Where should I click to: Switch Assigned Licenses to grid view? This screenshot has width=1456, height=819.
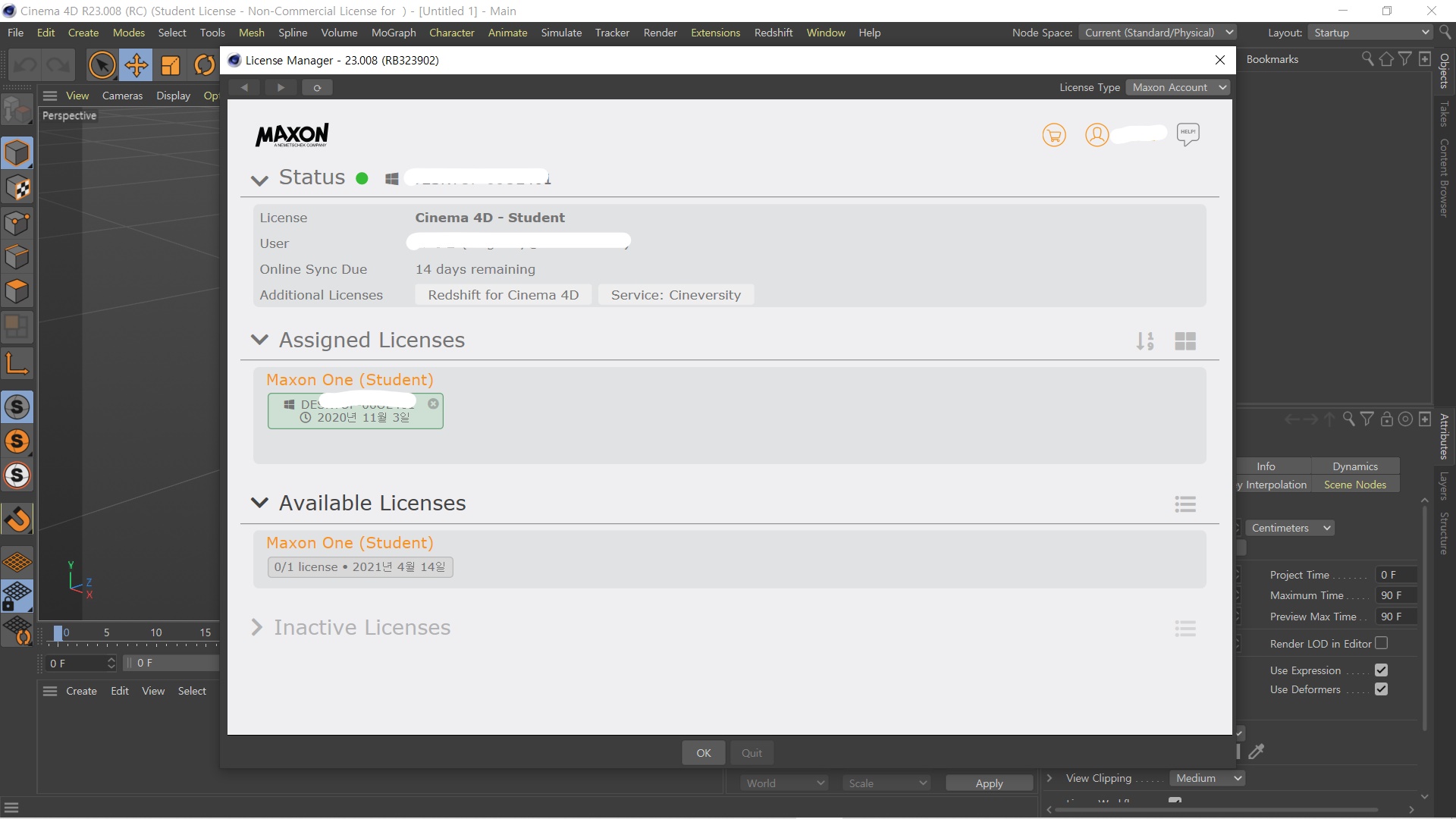[x=1185, y=341]
